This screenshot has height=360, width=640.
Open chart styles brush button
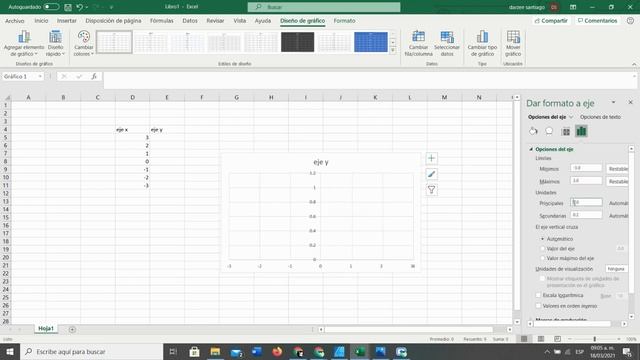[x=431, y=174]
